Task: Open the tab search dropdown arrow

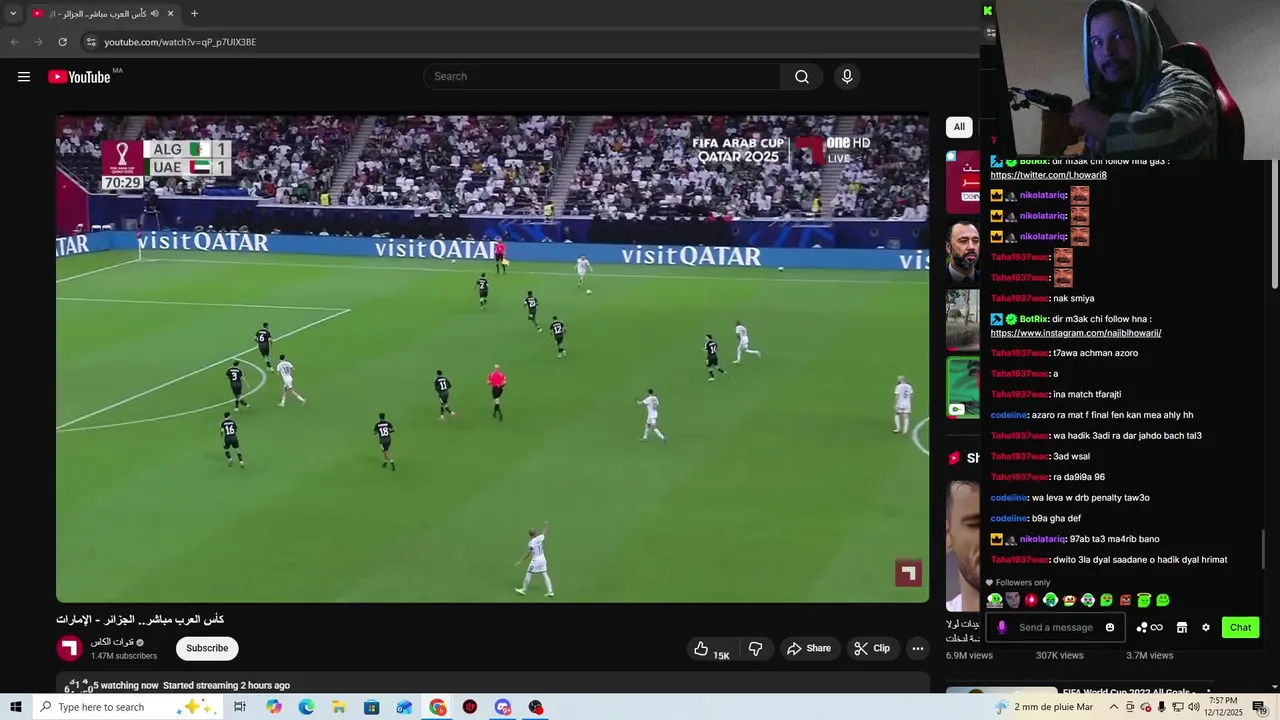Action: (13, 14)
